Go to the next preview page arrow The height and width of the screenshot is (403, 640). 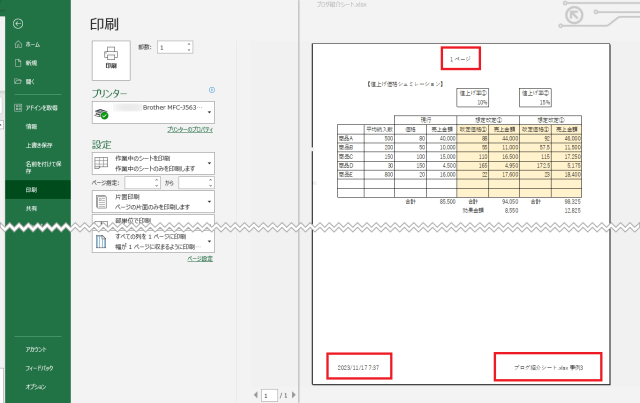[x=293, y=395]
